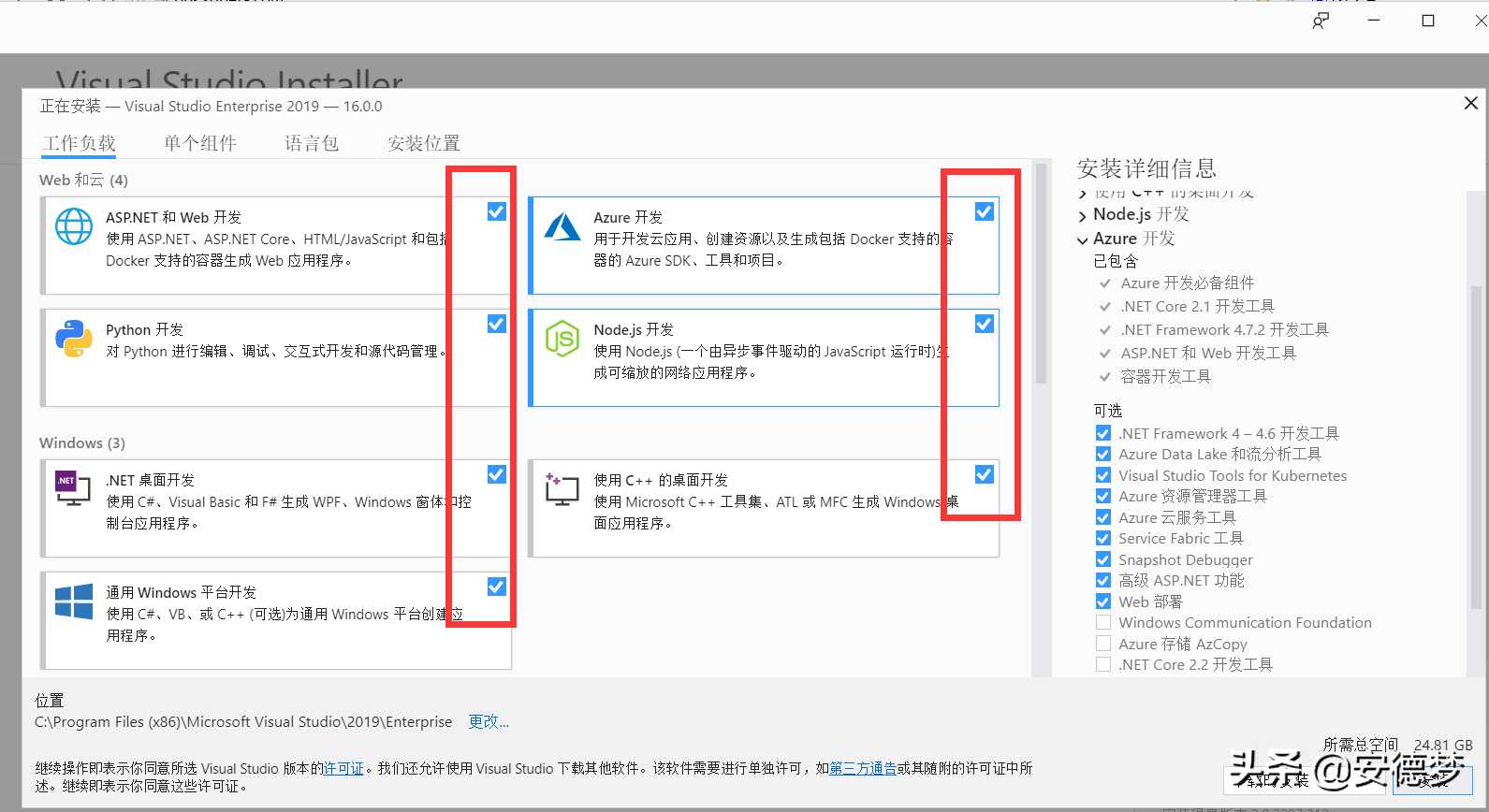The height and width of the screenshot is (812, 1489).
Task: Click the 可选 subsection label
Action: pos(1108,411)
